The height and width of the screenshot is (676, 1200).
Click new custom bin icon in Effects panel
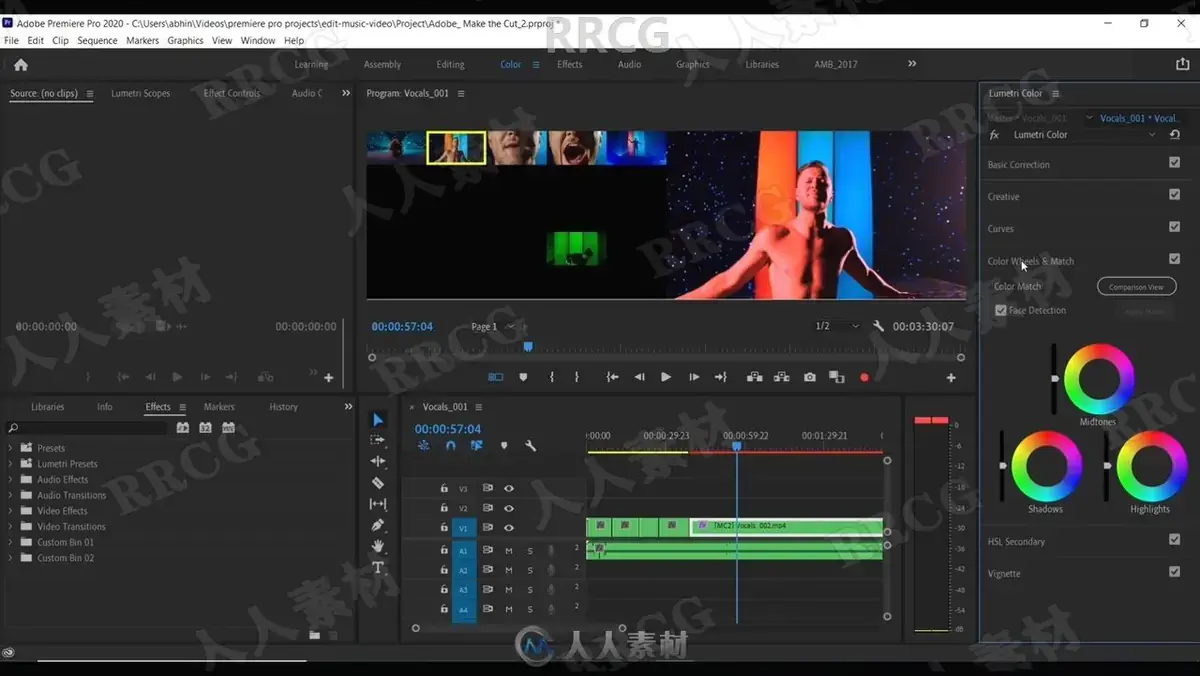click(x=314, y=634)
